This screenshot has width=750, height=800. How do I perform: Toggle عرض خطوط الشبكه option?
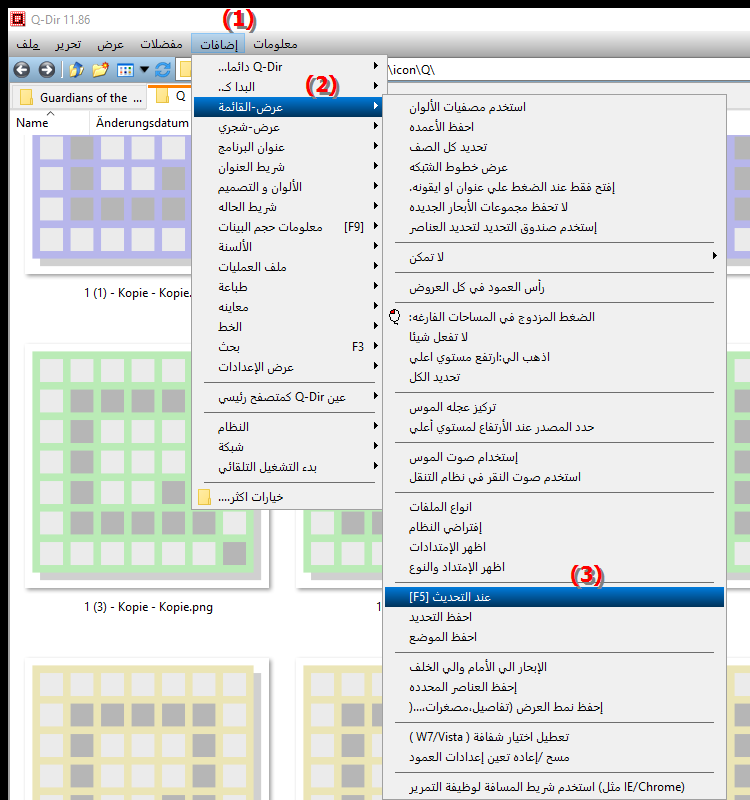click(x=554, y=167)
